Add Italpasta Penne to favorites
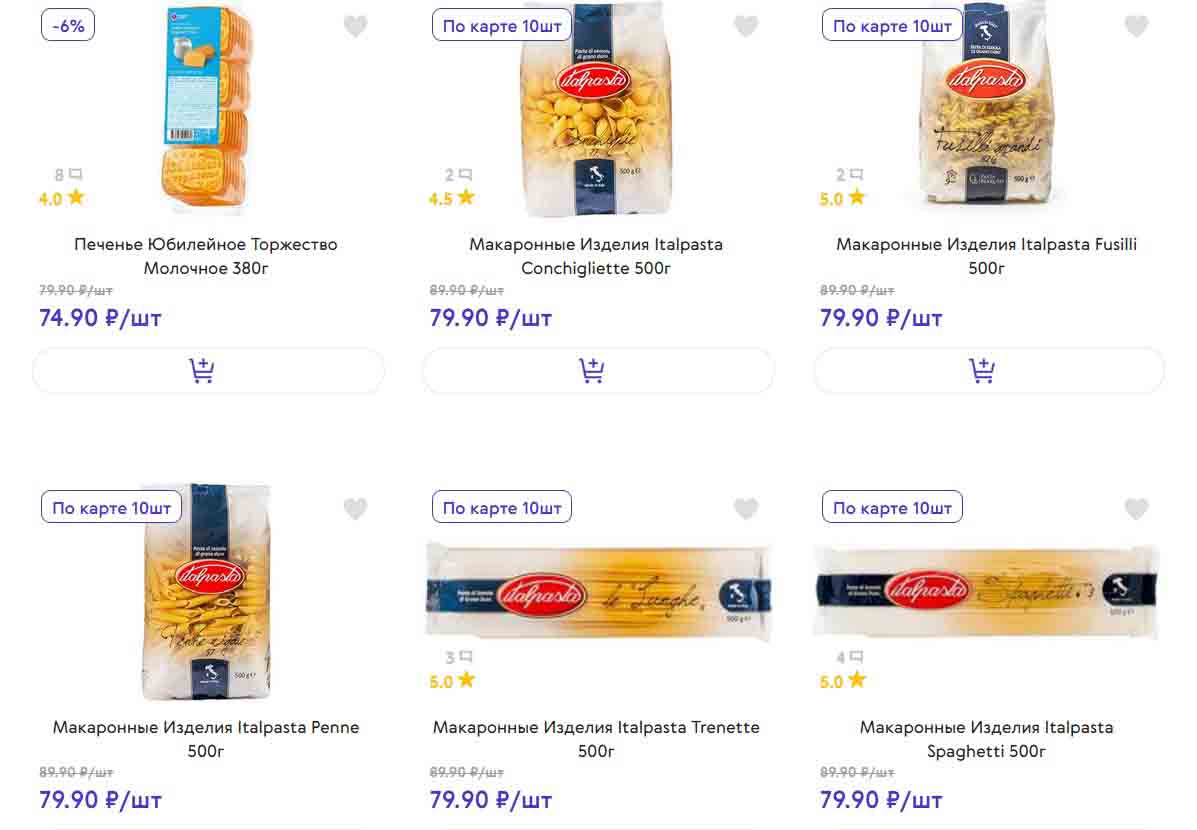Viewport: 1197px width, 830px height. pyautogui.click(x=356, y=509)
